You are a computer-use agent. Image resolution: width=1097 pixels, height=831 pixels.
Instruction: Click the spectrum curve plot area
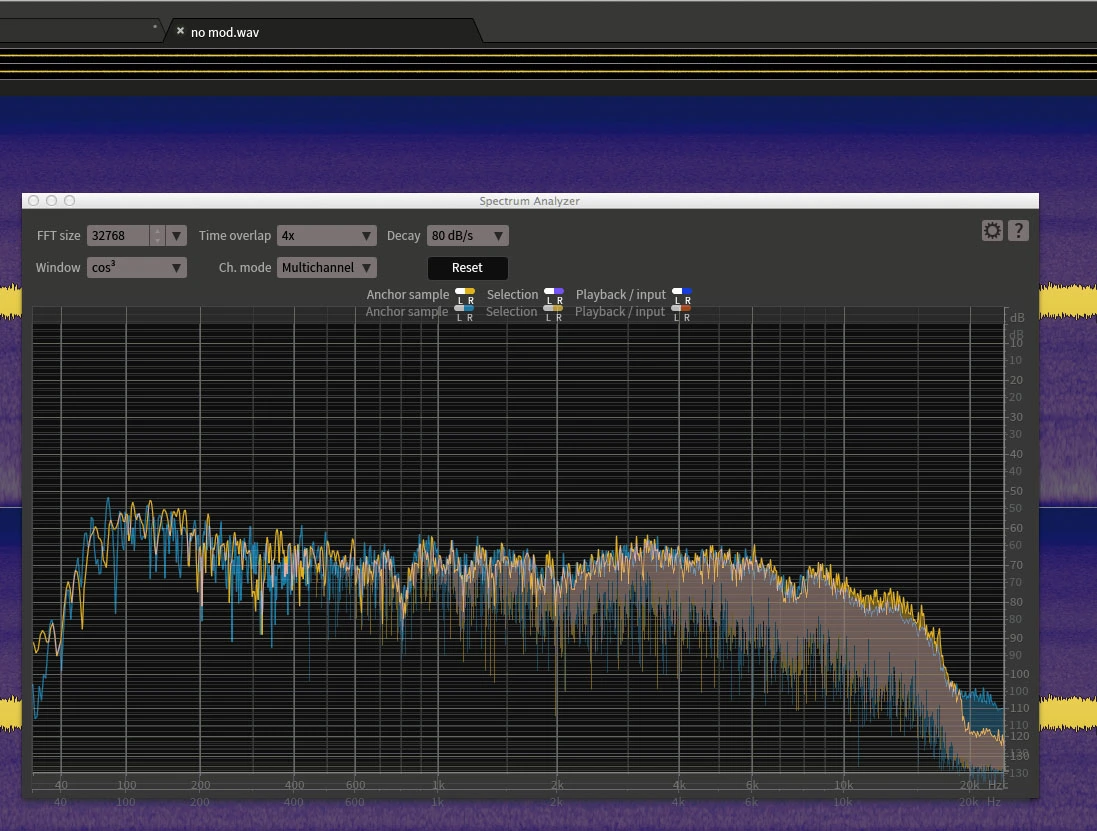point(518,540)
